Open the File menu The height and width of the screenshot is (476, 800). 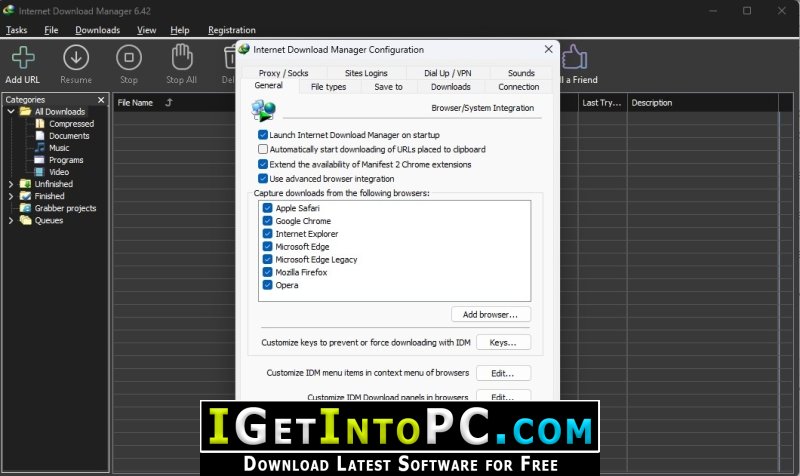(x=51, y=30)
